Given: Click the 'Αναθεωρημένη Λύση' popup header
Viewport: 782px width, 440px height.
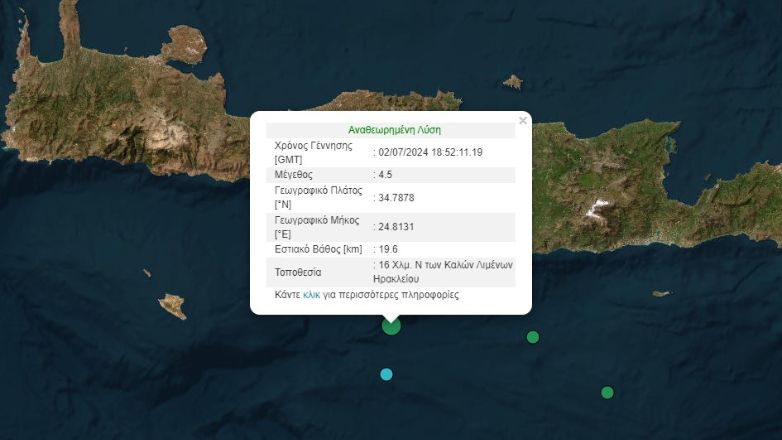Looking at the screenshot, I should (394, 130).
